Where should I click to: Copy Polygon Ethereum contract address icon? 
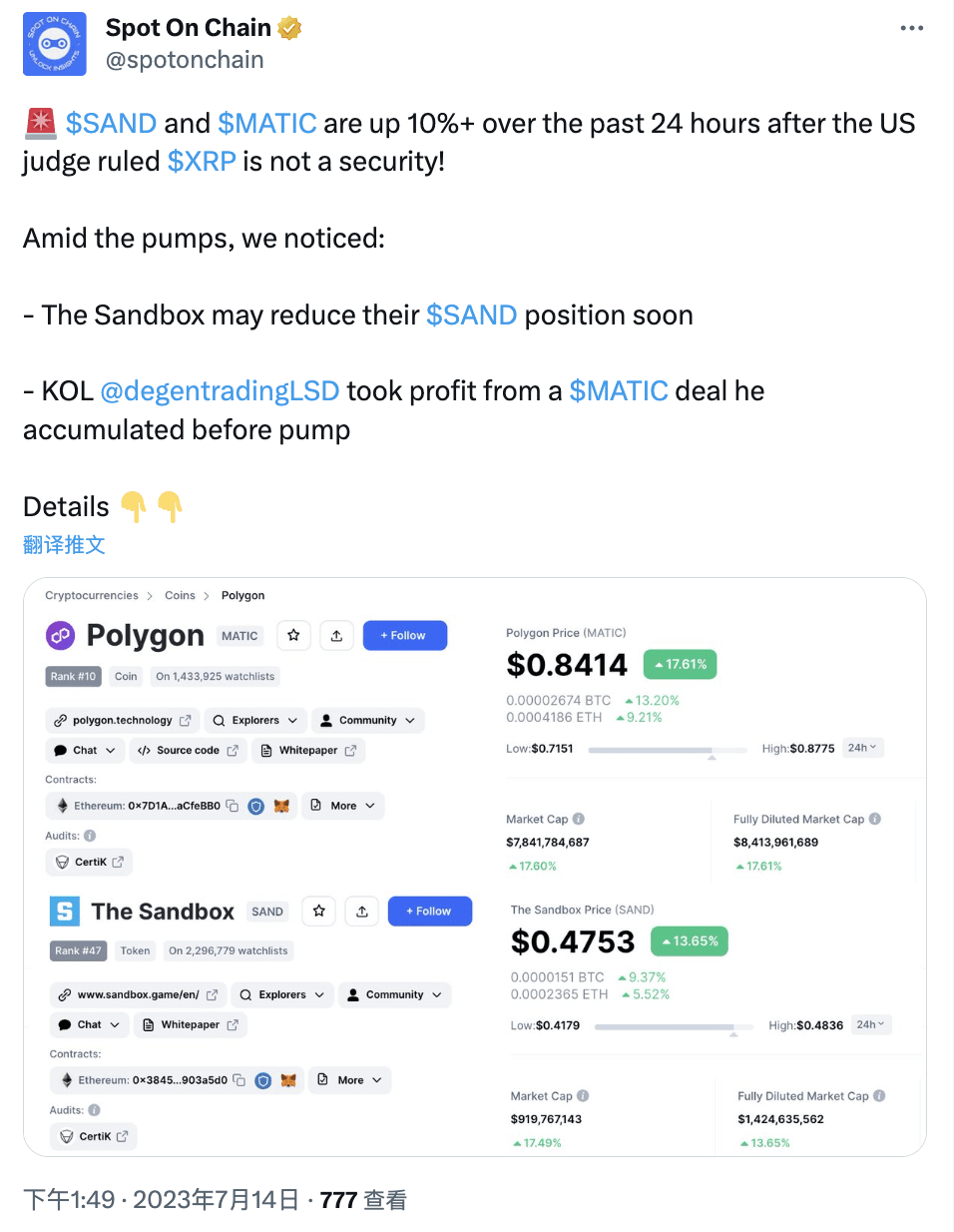pyautogui.click(x=233, y=806)
